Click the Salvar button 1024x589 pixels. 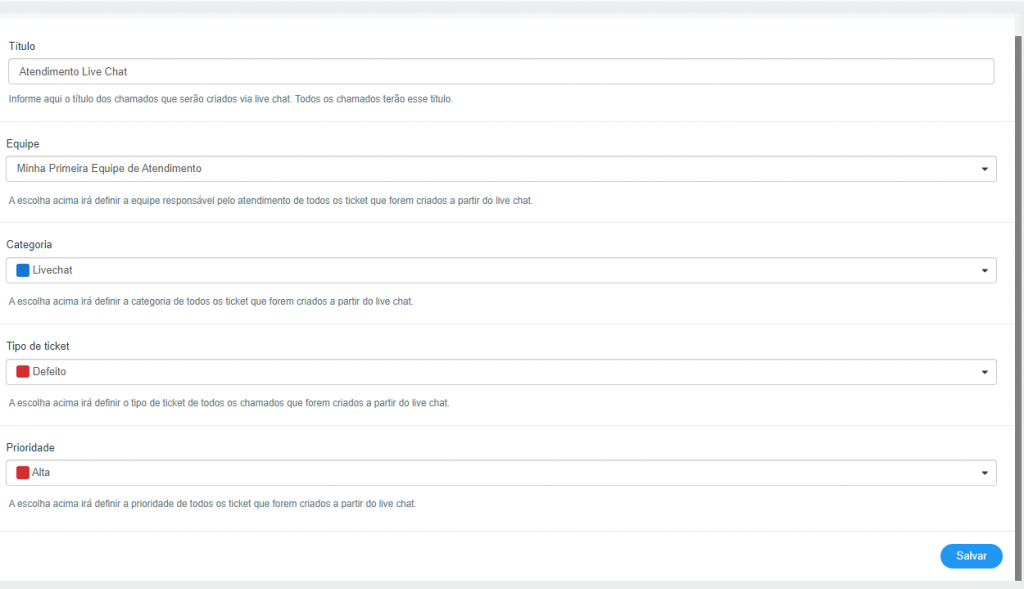tap(971, 556)
